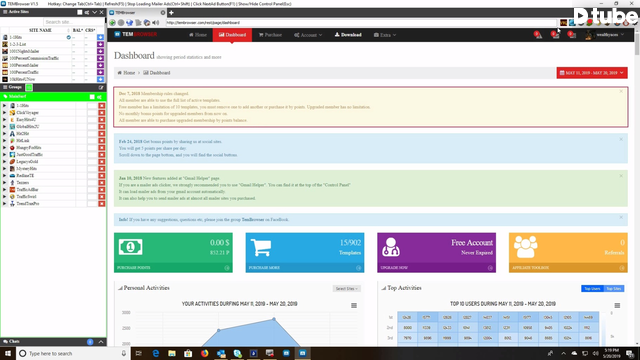
Task: Click the green add group button beside Groups
Action: (x=29, y=87)
